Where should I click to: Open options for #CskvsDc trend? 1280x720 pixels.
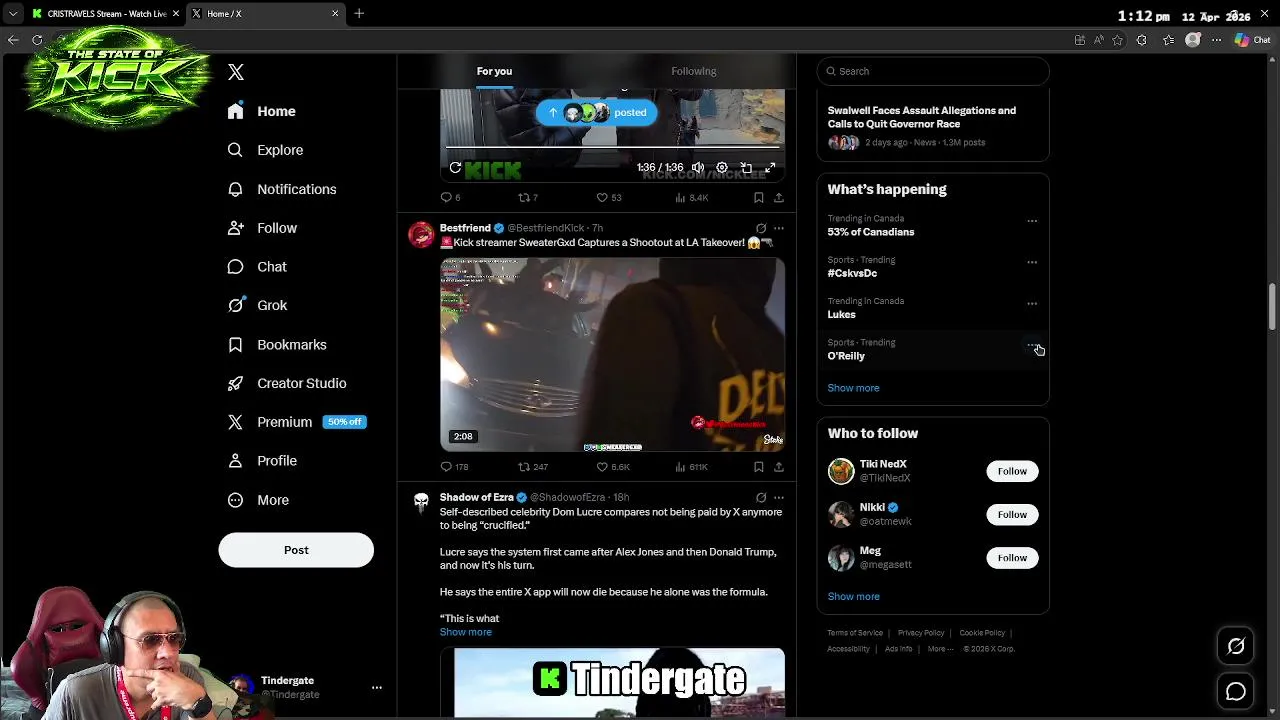click(x=1032, y=262)
